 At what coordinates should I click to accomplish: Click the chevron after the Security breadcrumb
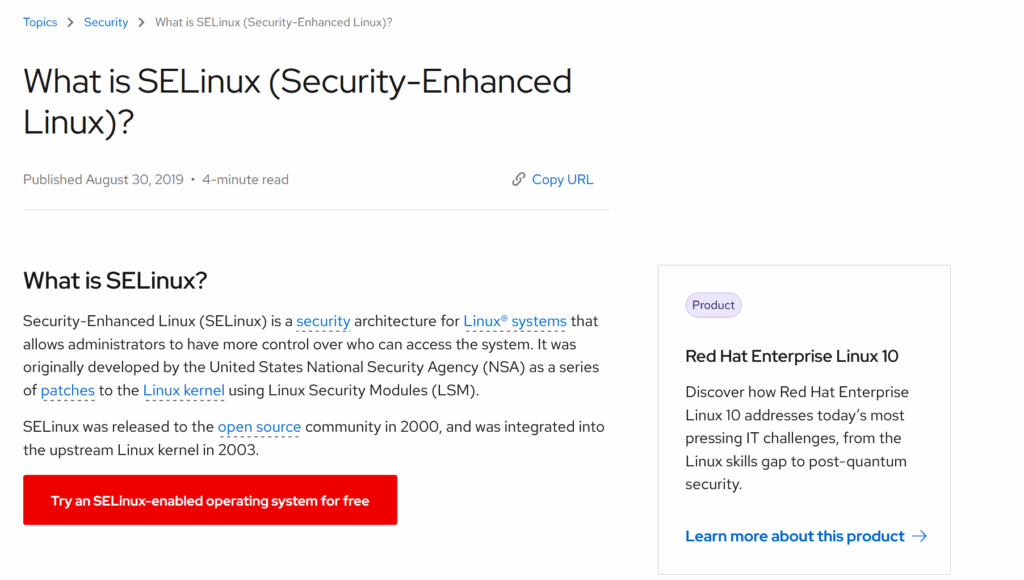coord(142,23)
